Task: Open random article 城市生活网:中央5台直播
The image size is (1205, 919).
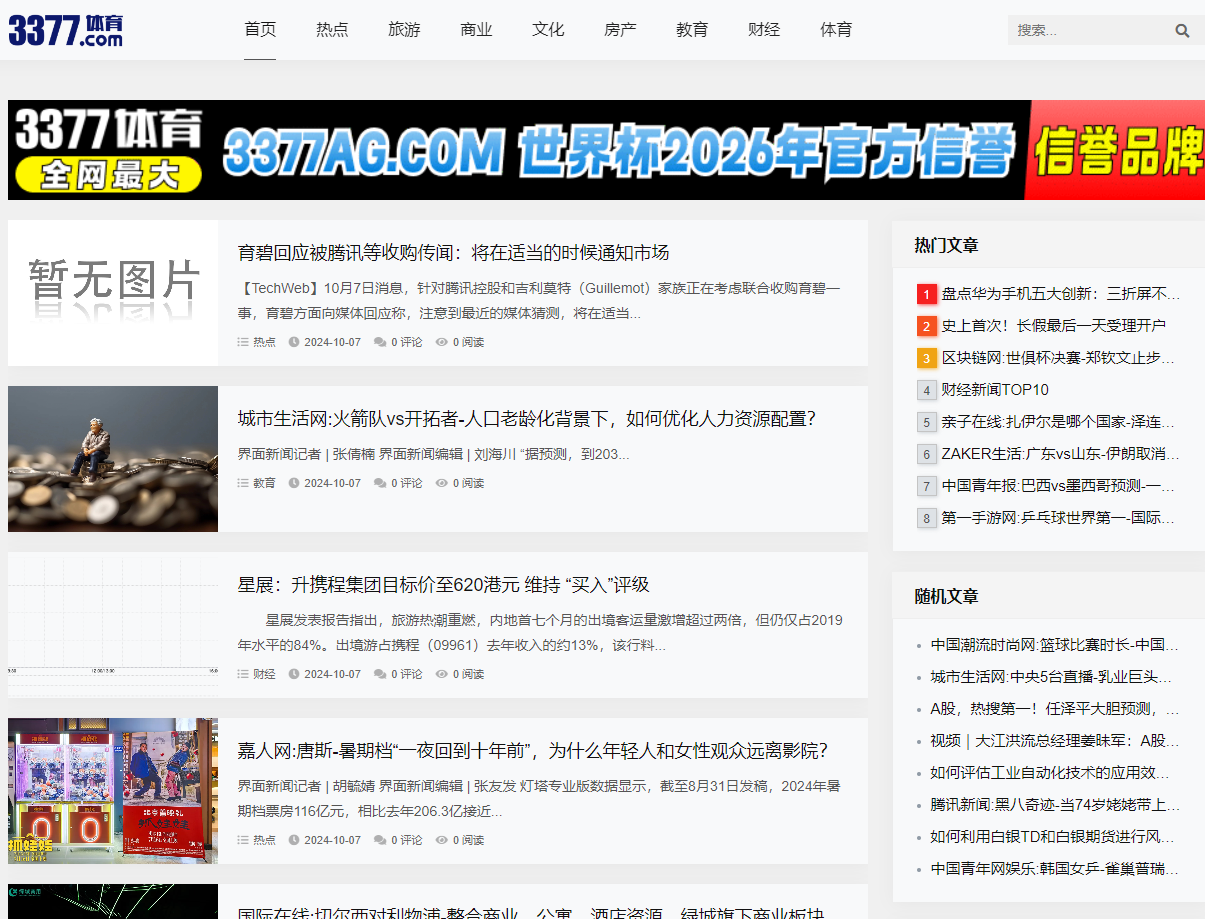Action: tap(1050, 677)
